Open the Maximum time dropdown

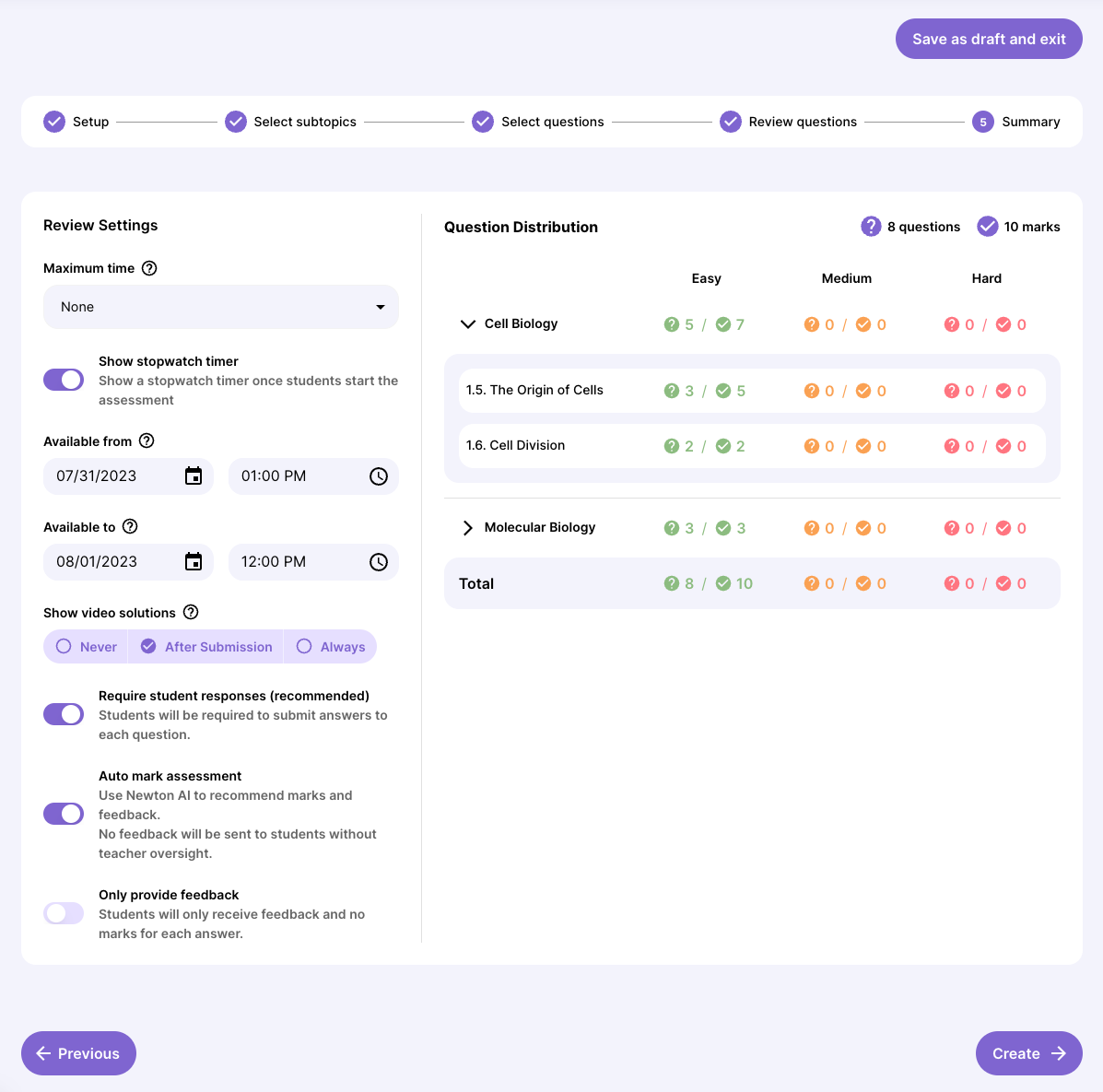tap(221, 307)
